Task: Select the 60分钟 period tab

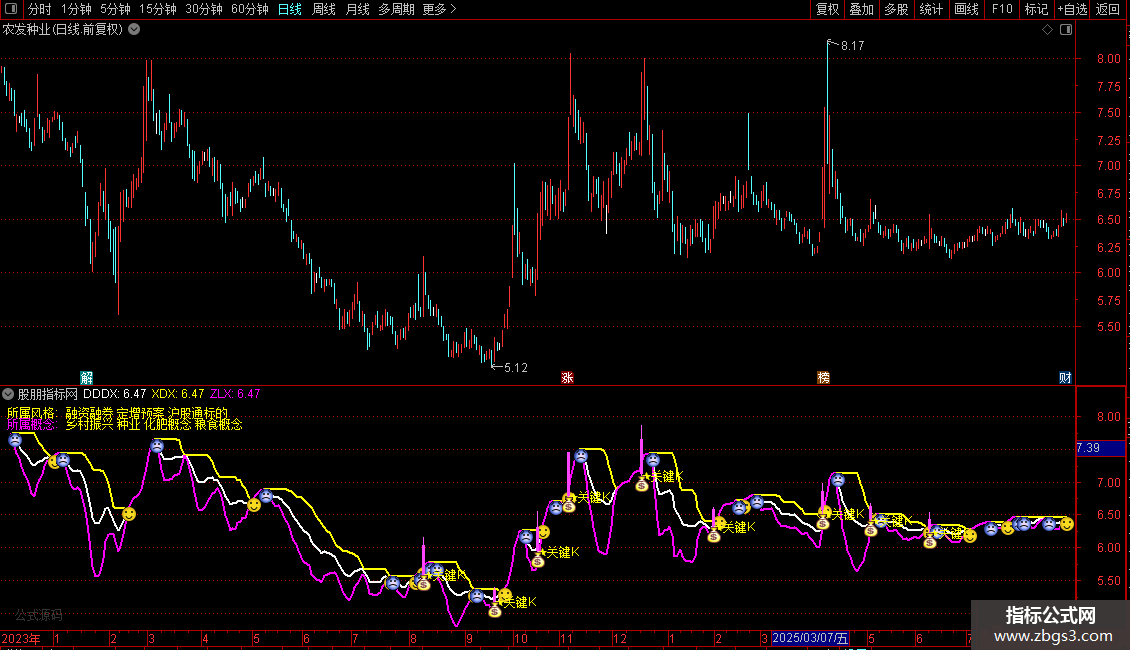Action: click(249, 9)
